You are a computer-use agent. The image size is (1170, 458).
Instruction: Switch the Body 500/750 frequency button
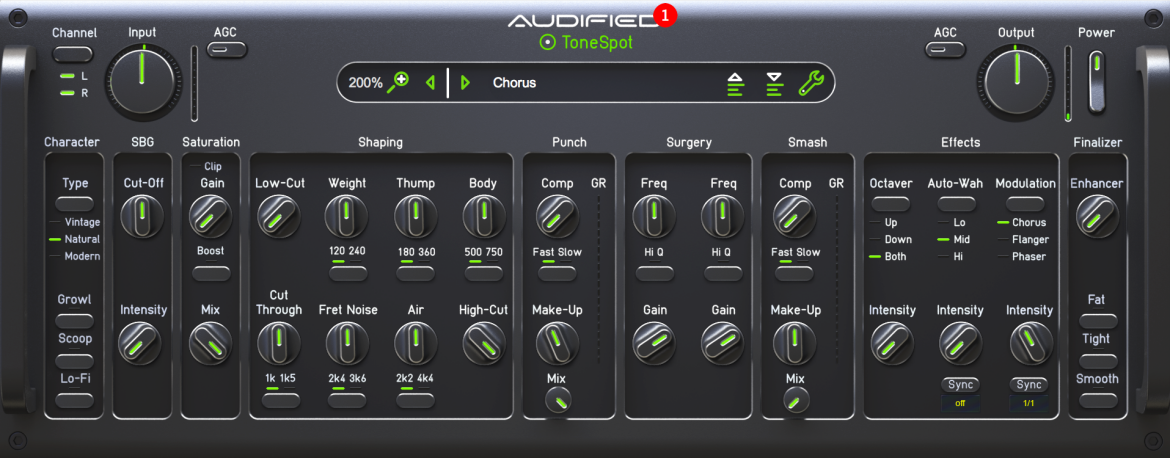point(484,273)
